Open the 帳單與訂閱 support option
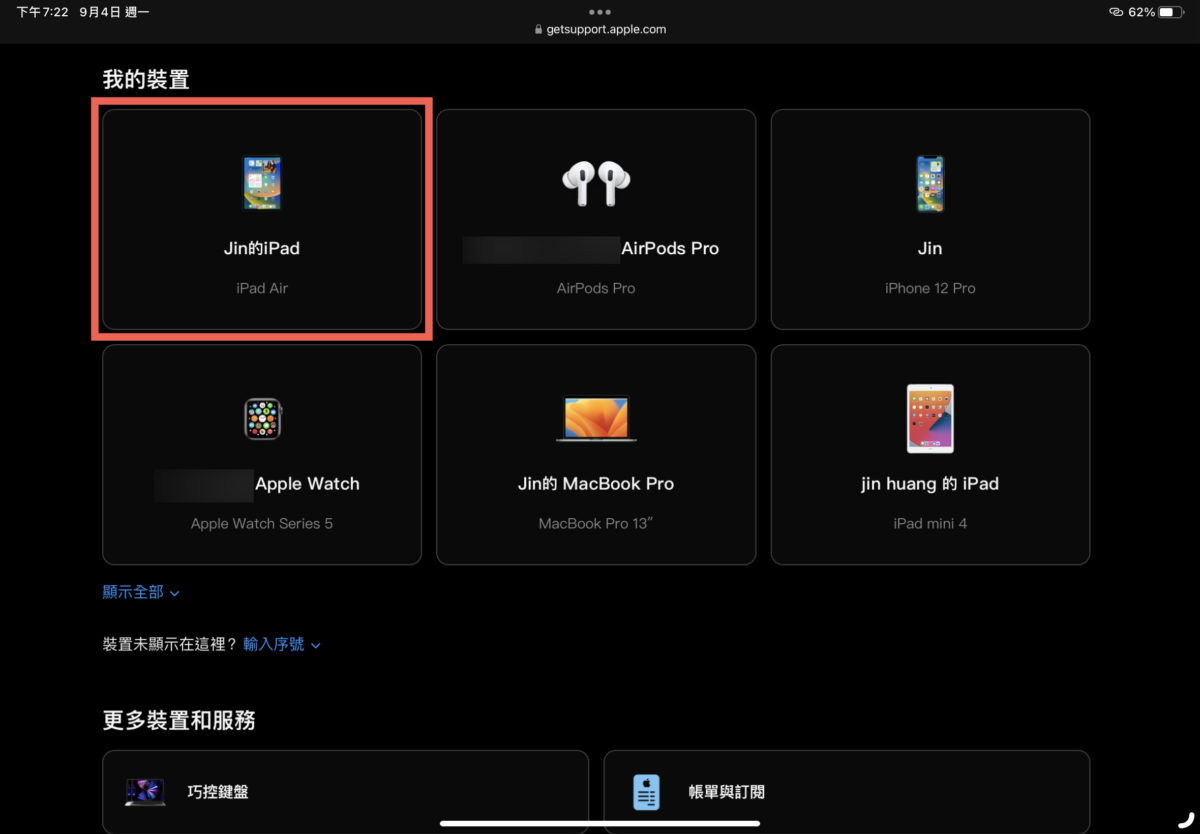Image resolution: width=1200 pixels, height=834 pixels. click(x=846, y=792)
